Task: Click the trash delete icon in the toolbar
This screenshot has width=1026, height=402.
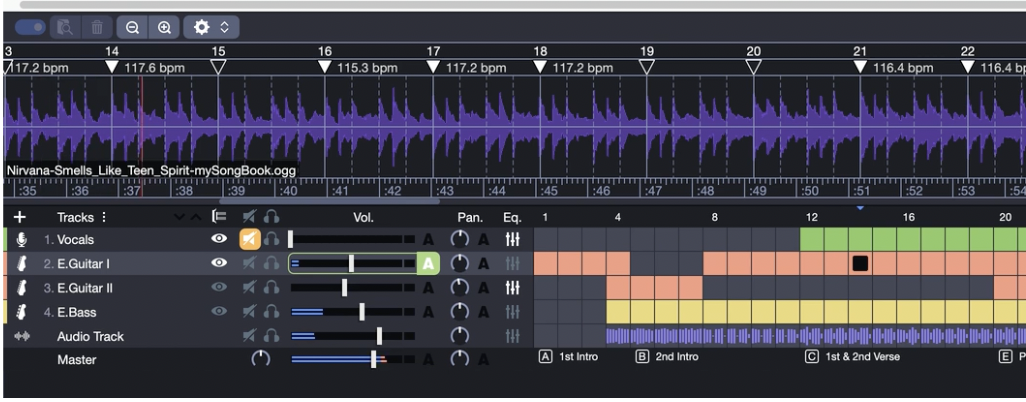Action: (97, 27)
